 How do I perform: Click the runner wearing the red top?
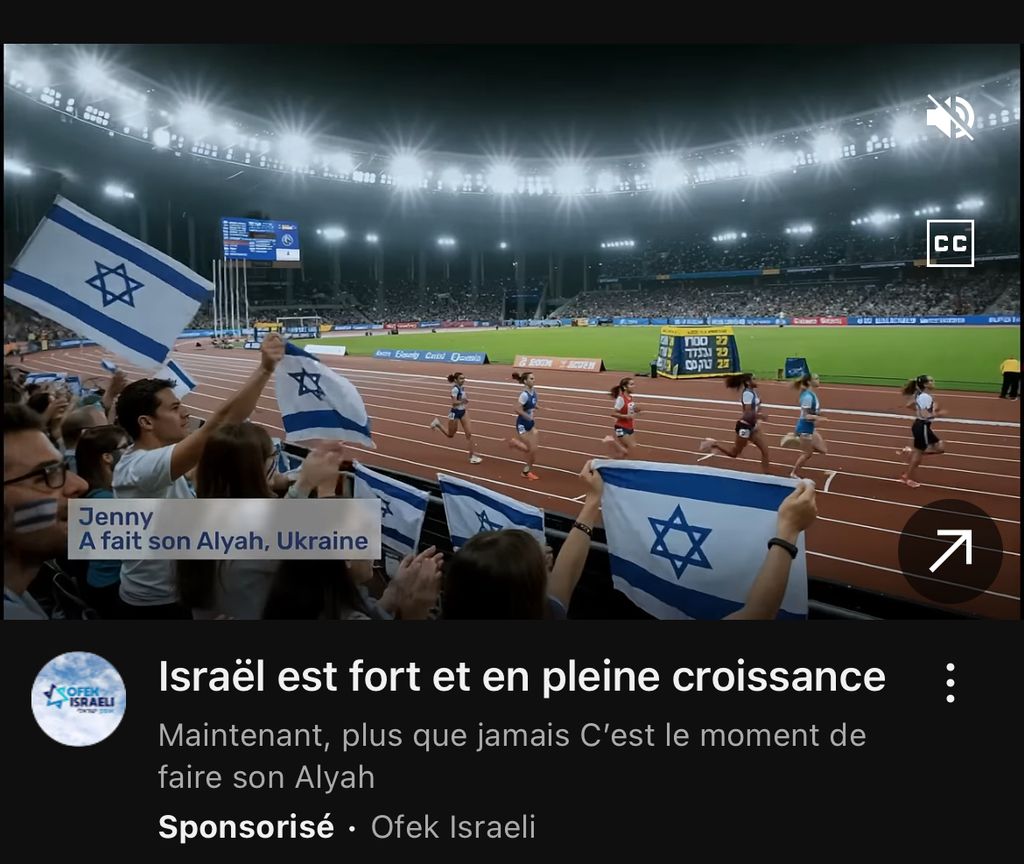623,416
